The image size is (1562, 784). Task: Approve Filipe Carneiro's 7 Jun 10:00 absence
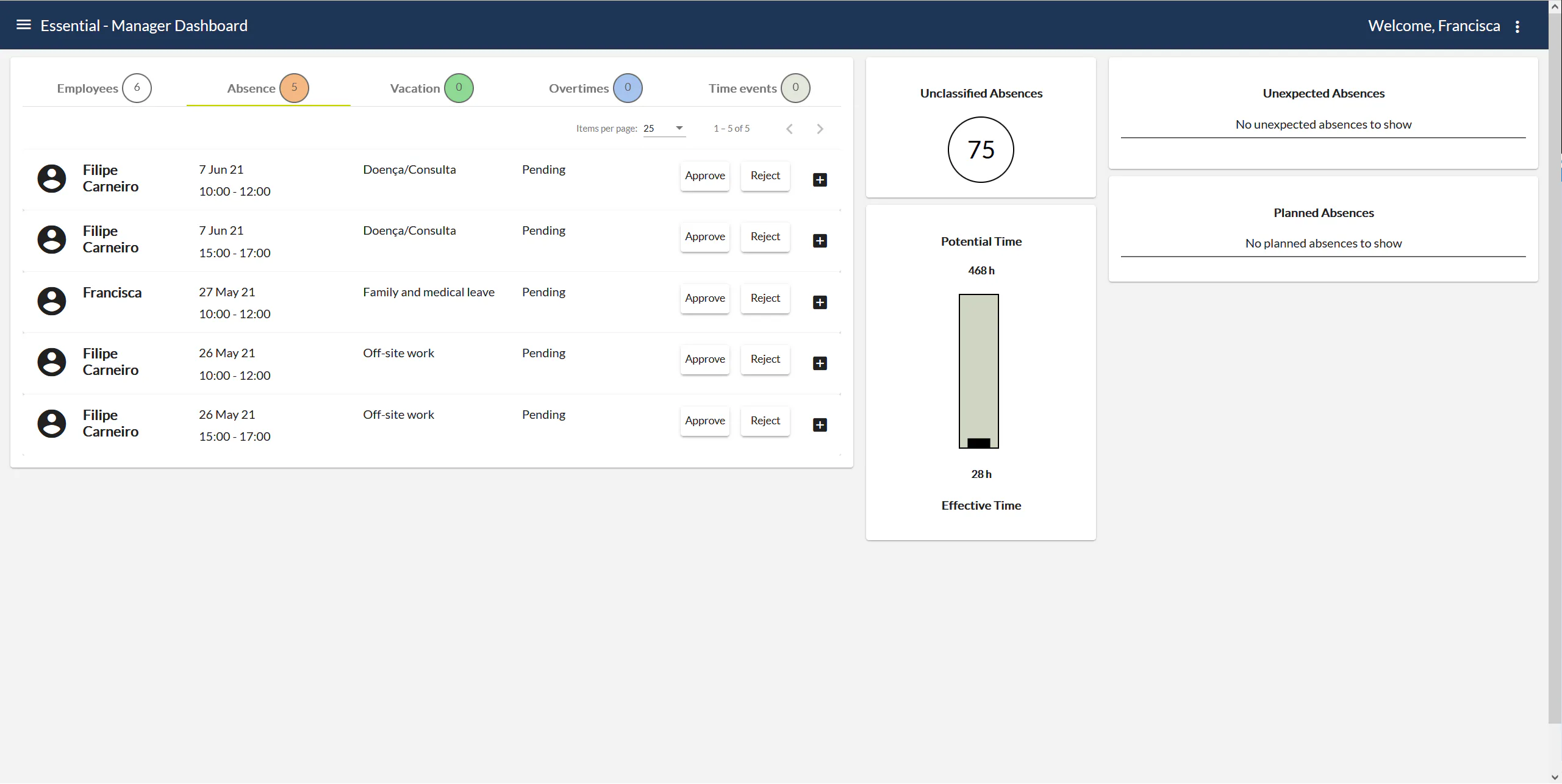704,176
